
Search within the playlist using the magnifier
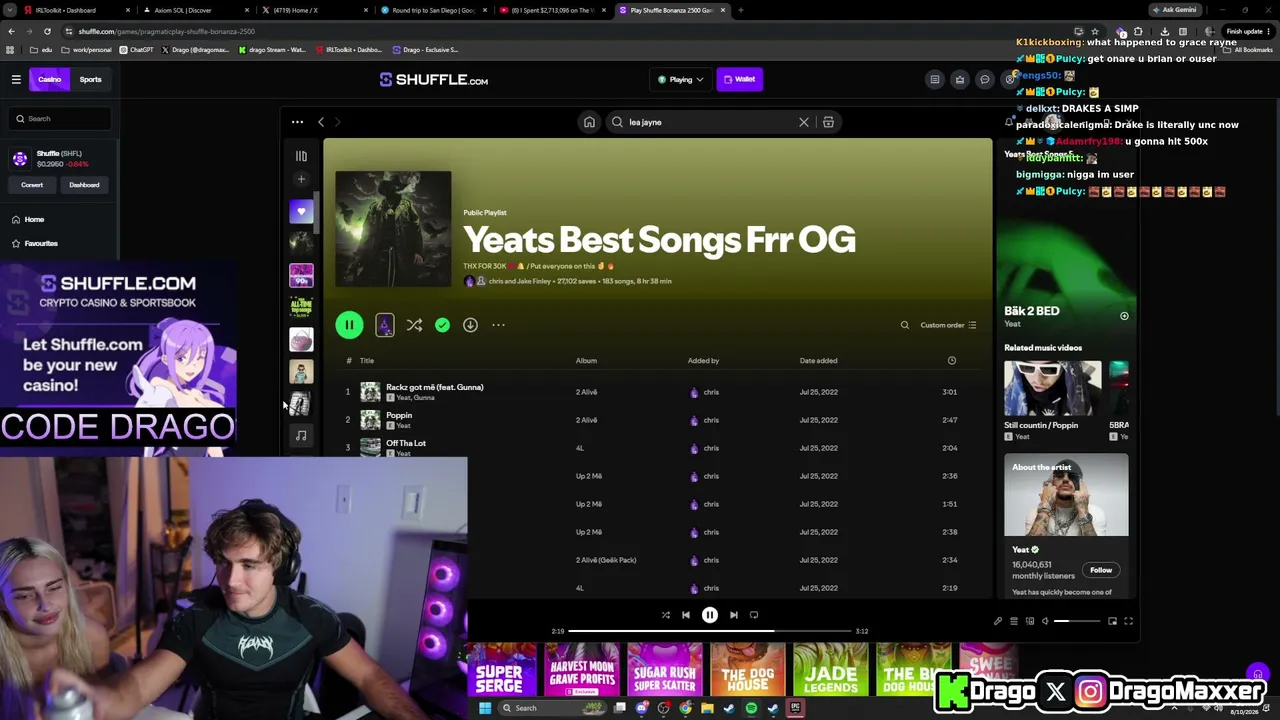[x=905, y=325]
